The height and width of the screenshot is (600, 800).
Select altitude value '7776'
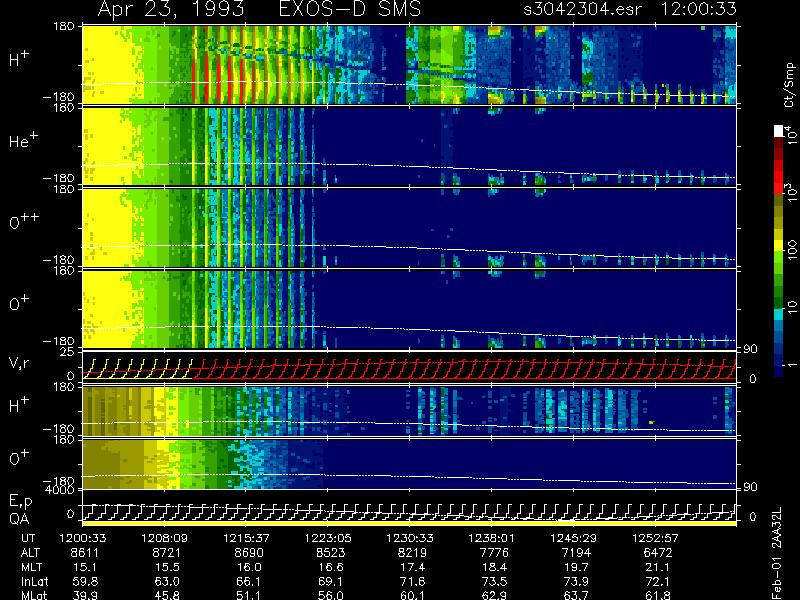494,553
